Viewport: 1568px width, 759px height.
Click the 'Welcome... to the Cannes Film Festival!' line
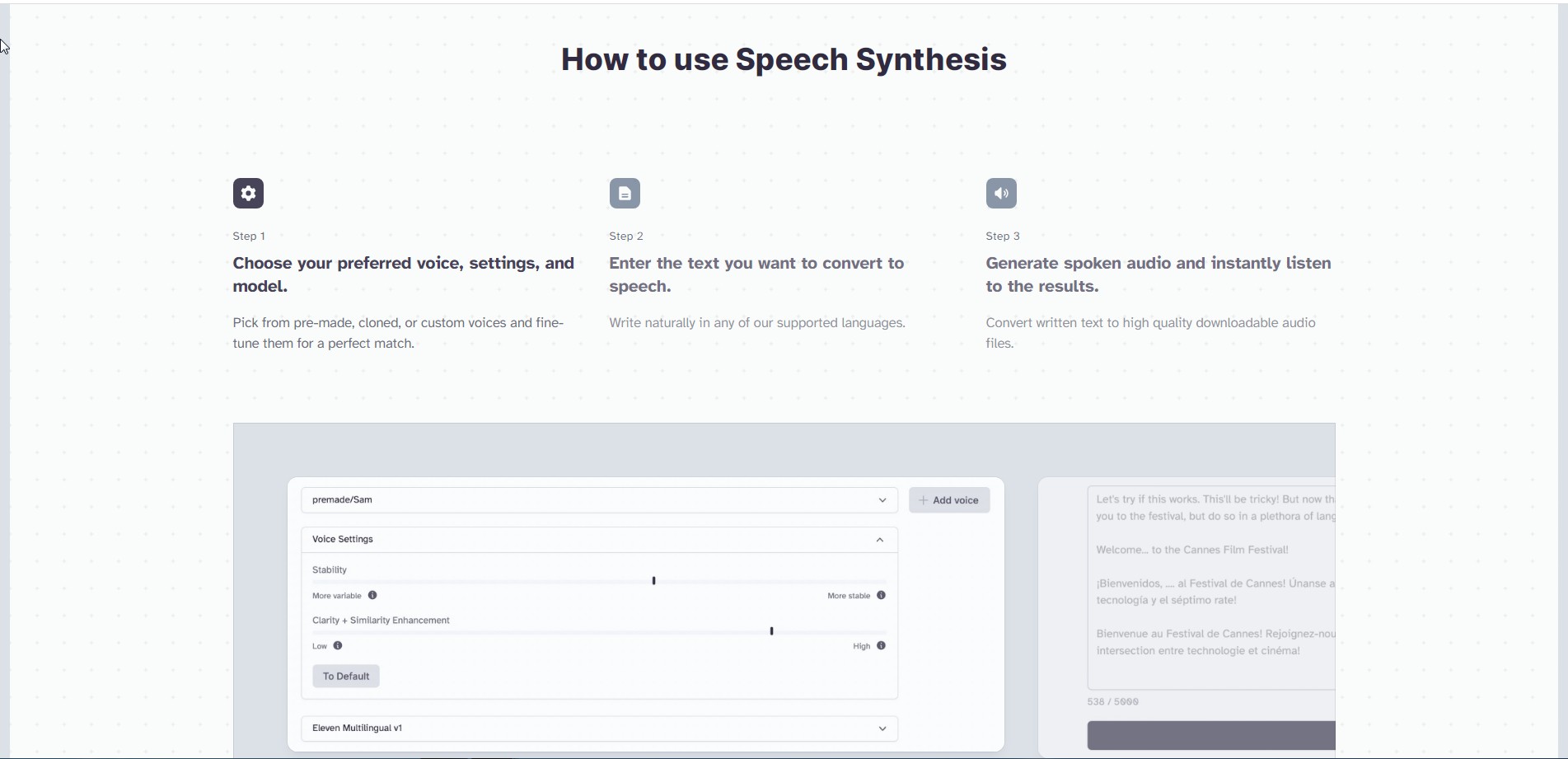(x=1192, y=550)
